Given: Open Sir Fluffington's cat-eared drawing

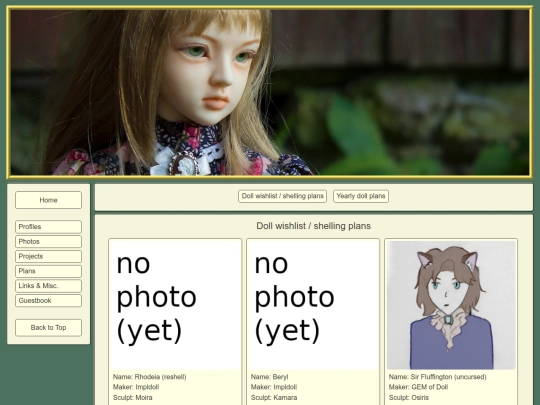Looking at the screenshot, I should (451, 305).
